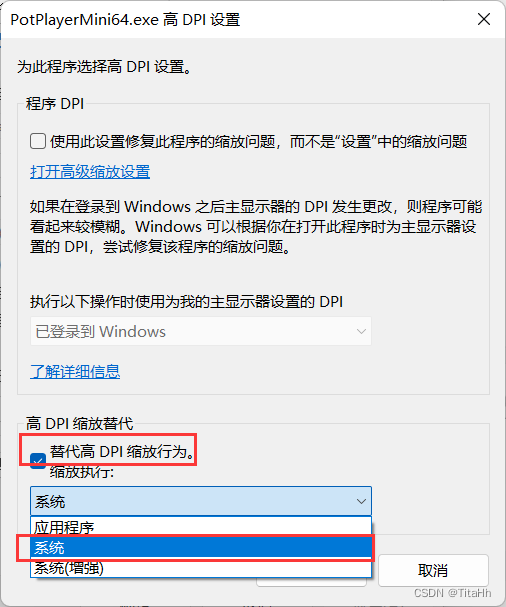Click the 缩放执行 label text
The image size is (506, 607).
point(82,472)
